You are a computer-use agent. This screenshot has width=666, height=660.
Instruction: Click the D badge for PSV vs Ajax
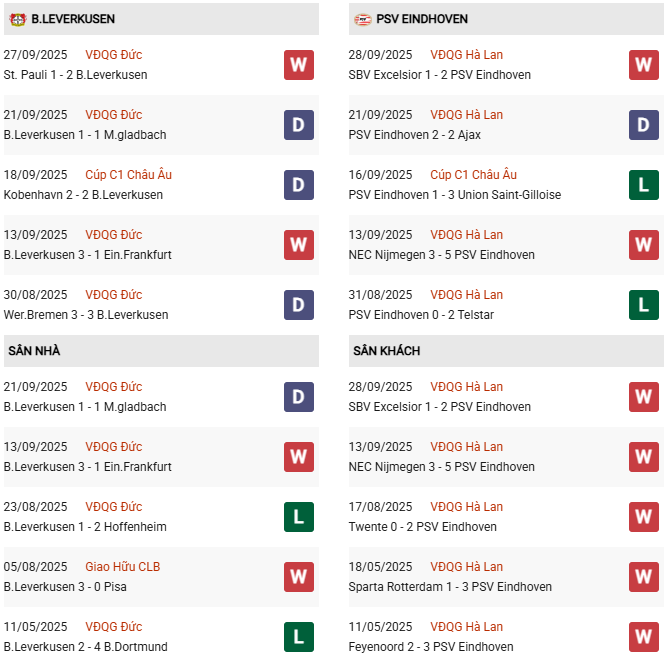coord(644,125)
